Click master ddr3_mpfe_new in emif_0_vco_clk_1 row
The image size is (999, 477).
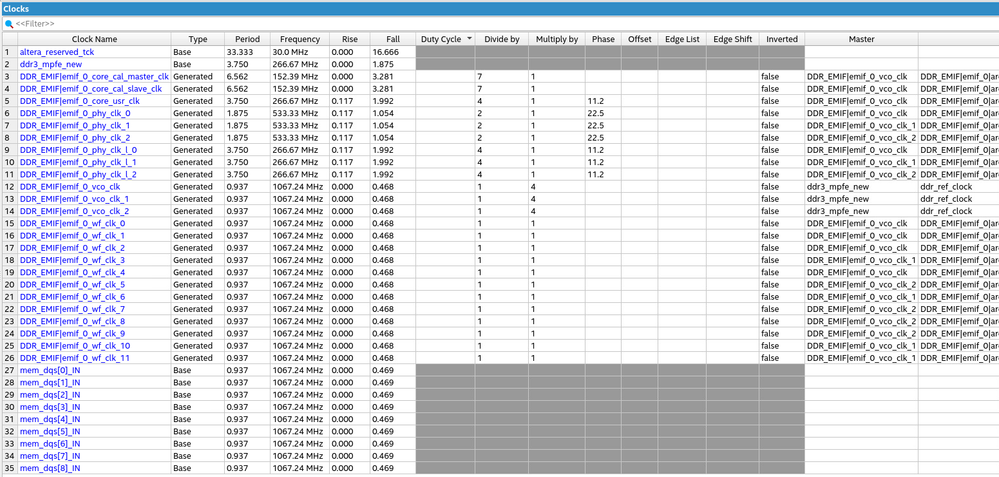[x=861, y=199]
